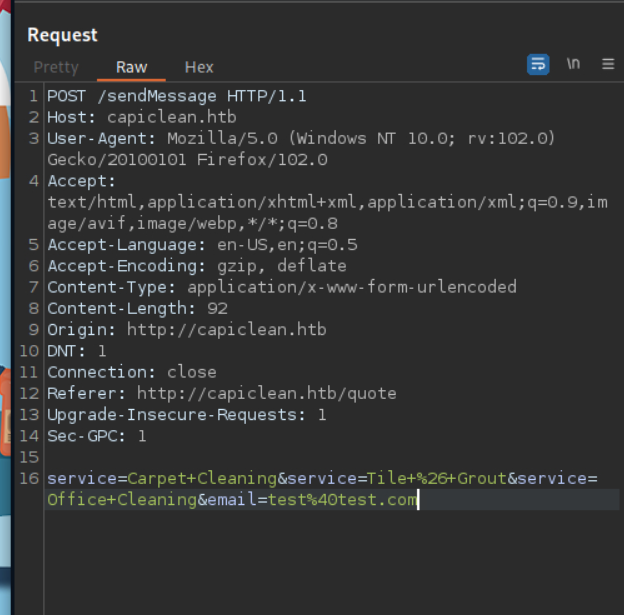The width and height of the screenshot is (624, 615).
Task: Click the Accept-Language header line
Action: point(202,245)
